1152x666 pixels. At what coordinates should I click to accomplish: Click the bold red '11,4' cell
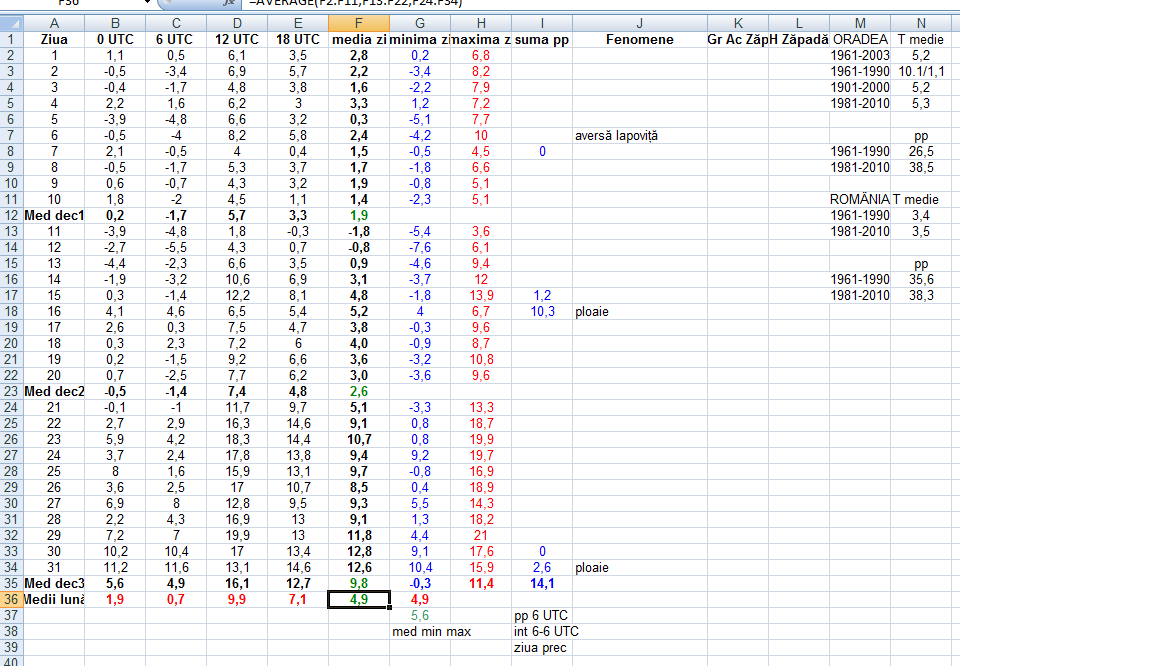[480, 583]
